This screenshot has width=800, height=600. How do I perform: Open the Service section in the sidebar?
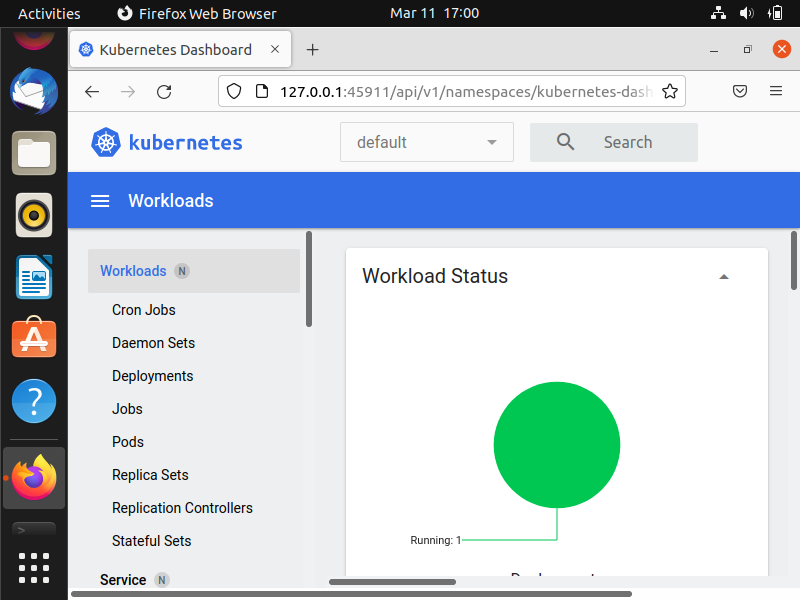123,580
